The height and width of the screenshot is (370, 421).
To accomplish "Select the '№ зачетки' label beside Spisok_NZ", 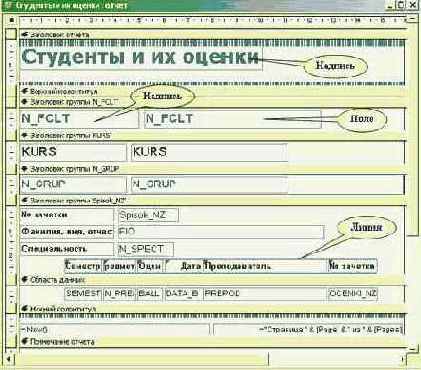I will 67,215.
